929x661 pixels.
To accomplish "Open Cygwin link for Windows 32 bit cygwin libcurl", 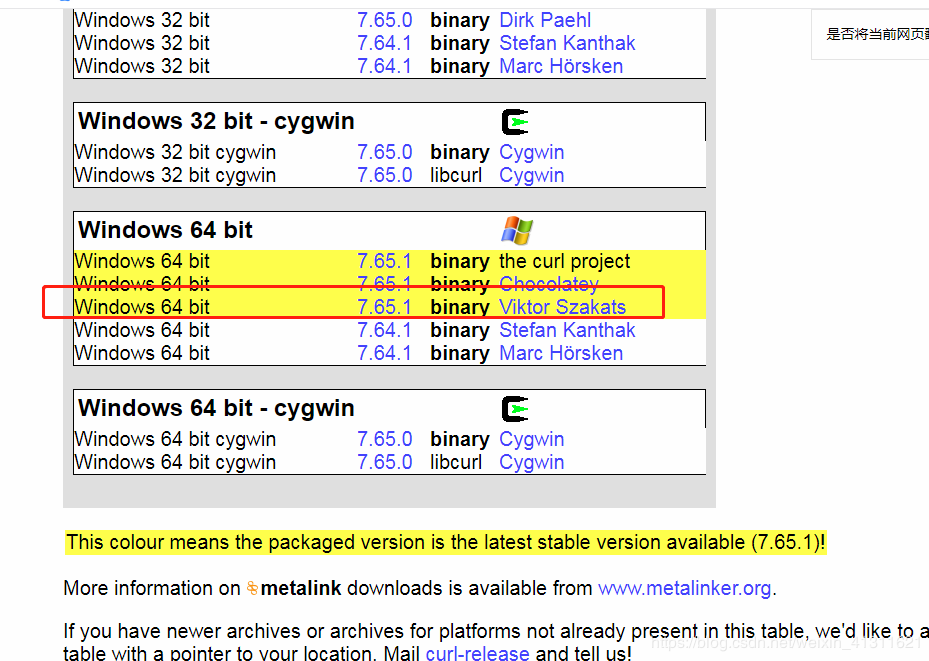I will tap(531, 175).
